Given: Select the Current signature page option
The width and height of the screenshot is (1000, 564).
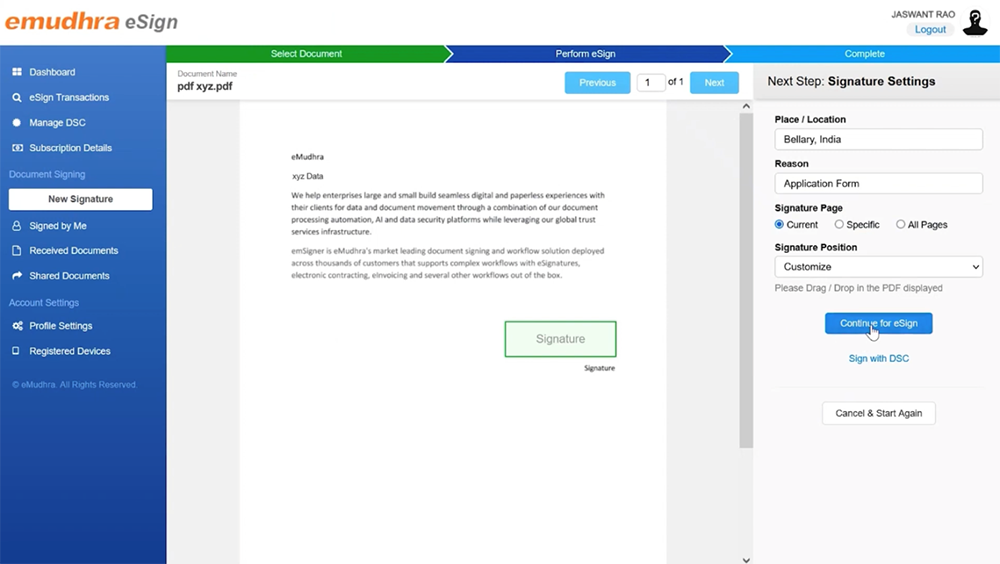Looking at the screenshot, I should tap(780, 225).
